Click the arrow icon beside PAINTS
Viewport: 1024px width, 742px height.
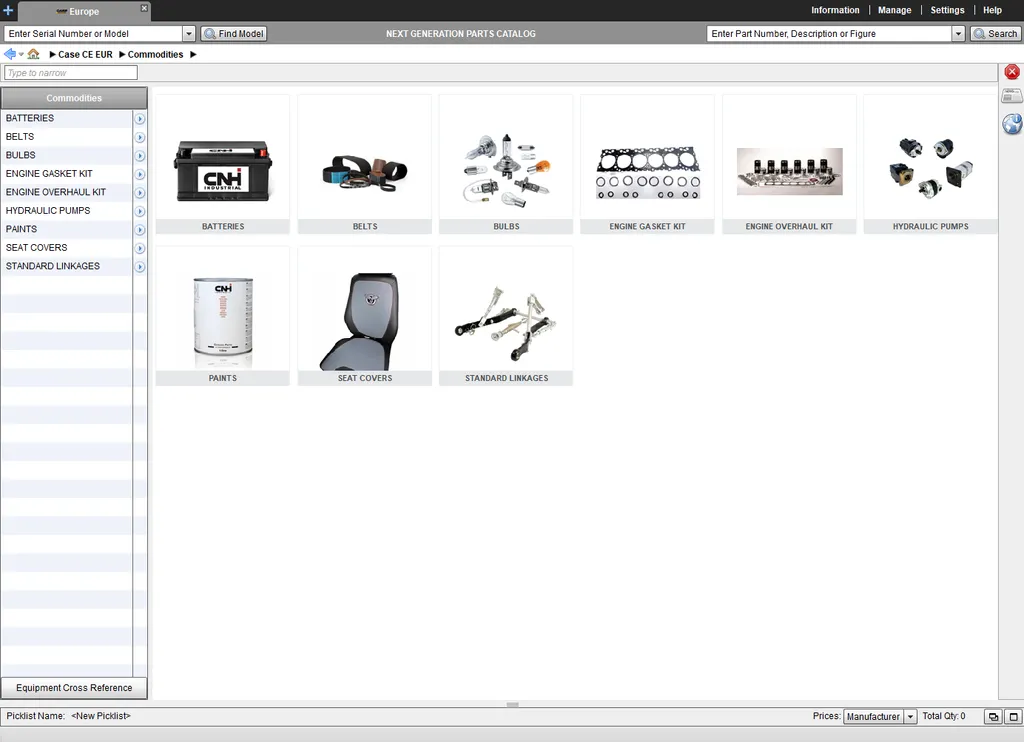pos(140,230)
